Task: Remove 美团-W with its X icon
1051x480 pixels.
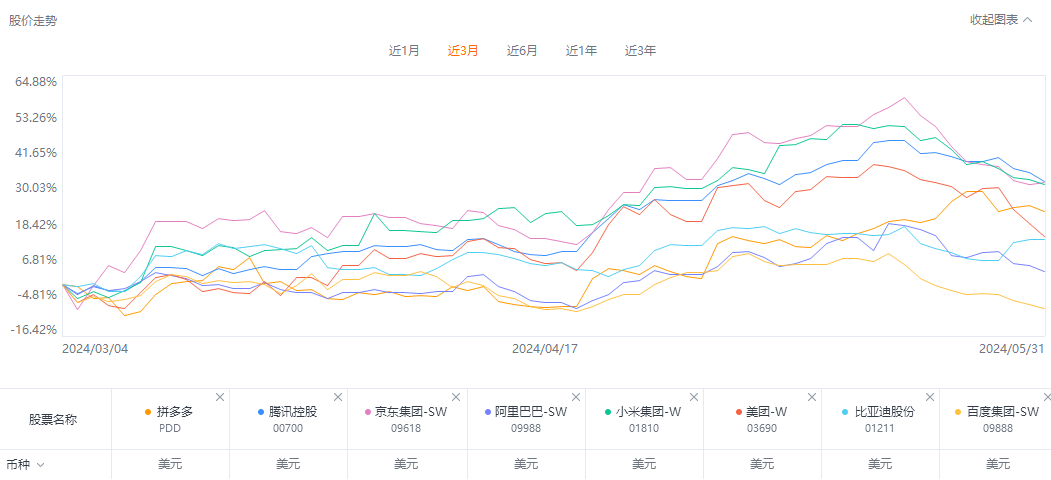Action: pyautogui.click(x=811, y=397)
